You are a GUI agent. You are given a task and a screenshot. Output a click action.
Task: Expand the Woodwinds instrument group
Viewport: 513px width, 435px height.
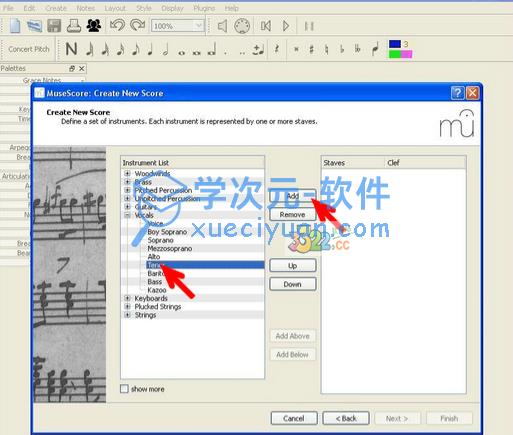(127, 173)
